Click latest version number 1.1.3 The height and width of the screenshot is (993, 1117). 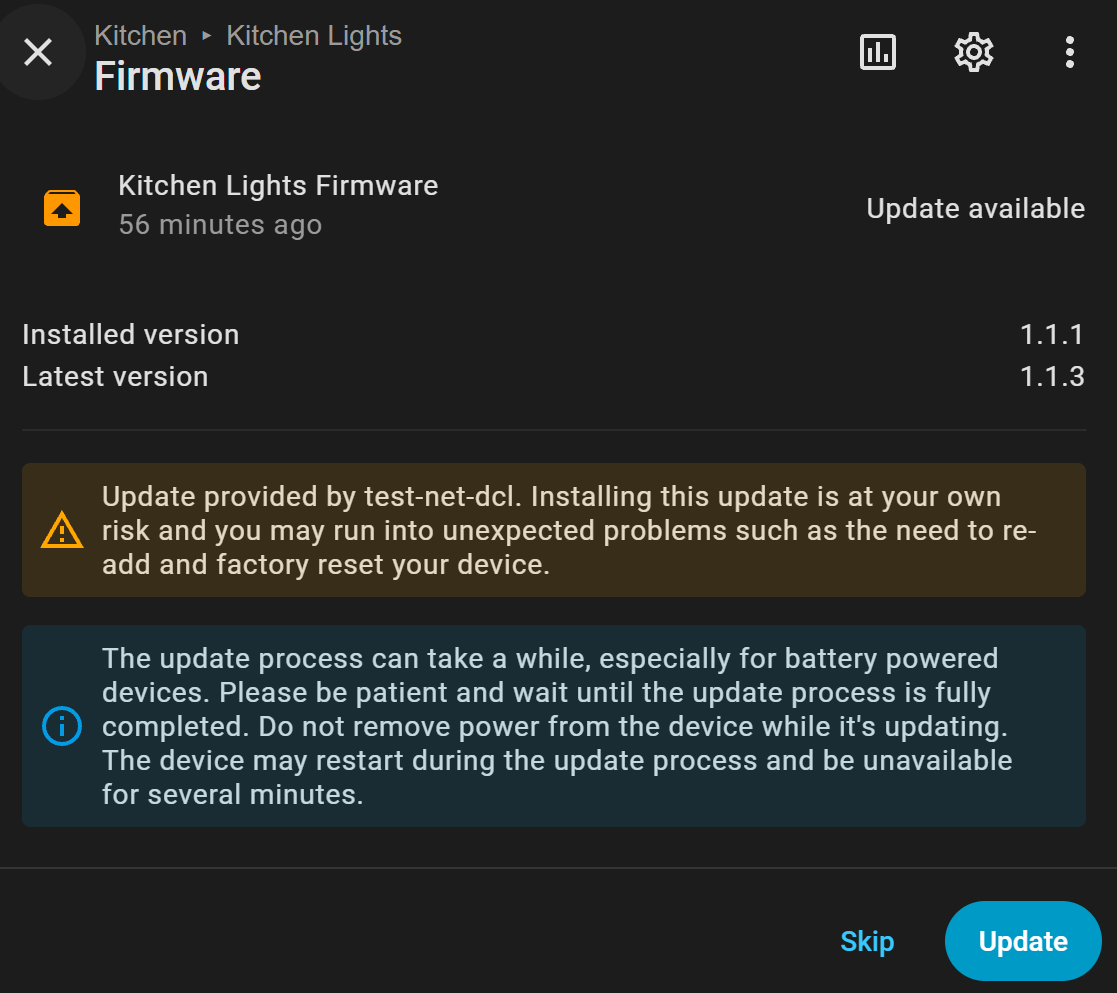pyautogui.click(x=1052, y=376)
